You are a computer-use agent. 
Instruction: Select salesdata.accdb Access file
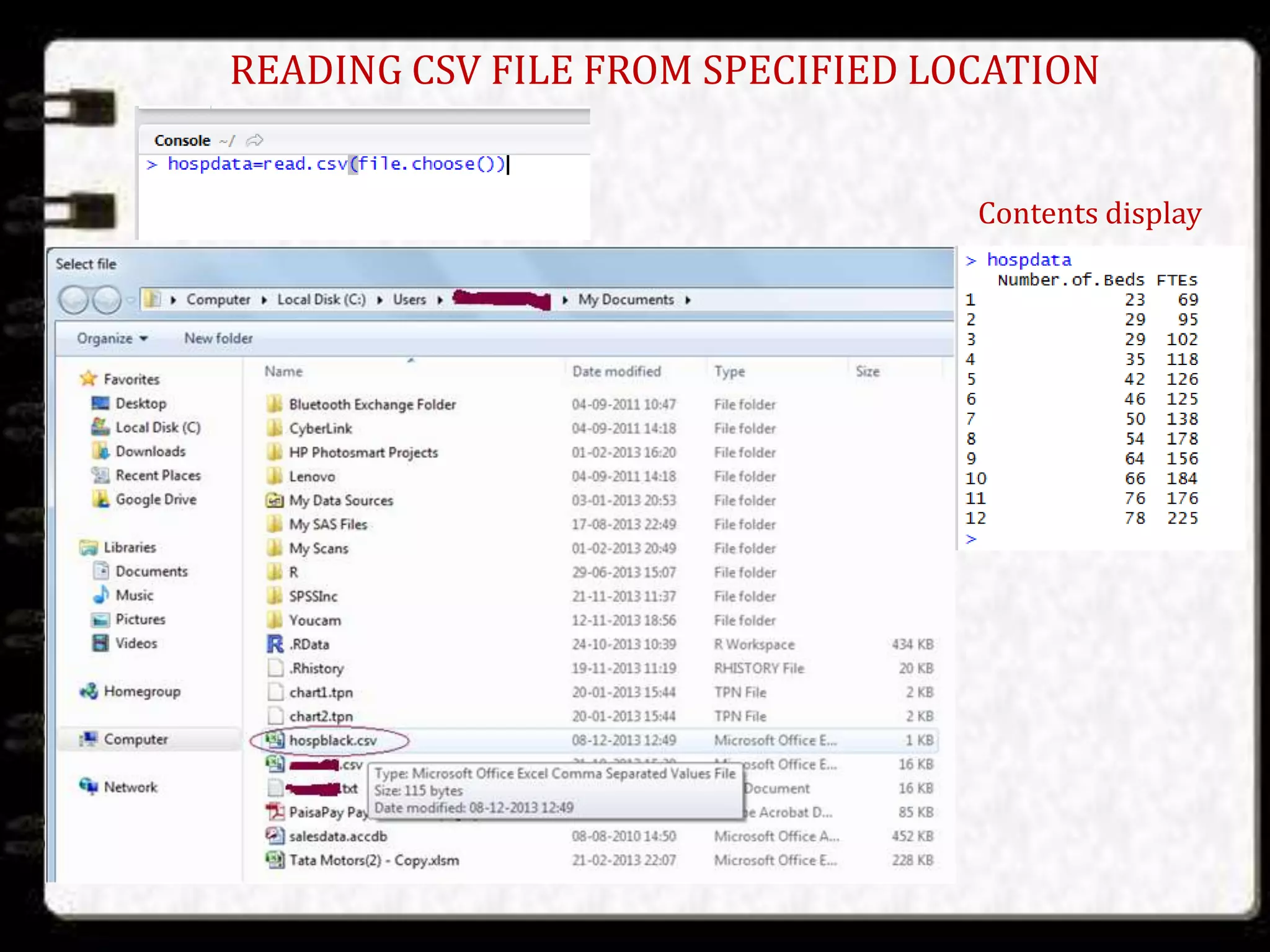(x=337, y=836)
